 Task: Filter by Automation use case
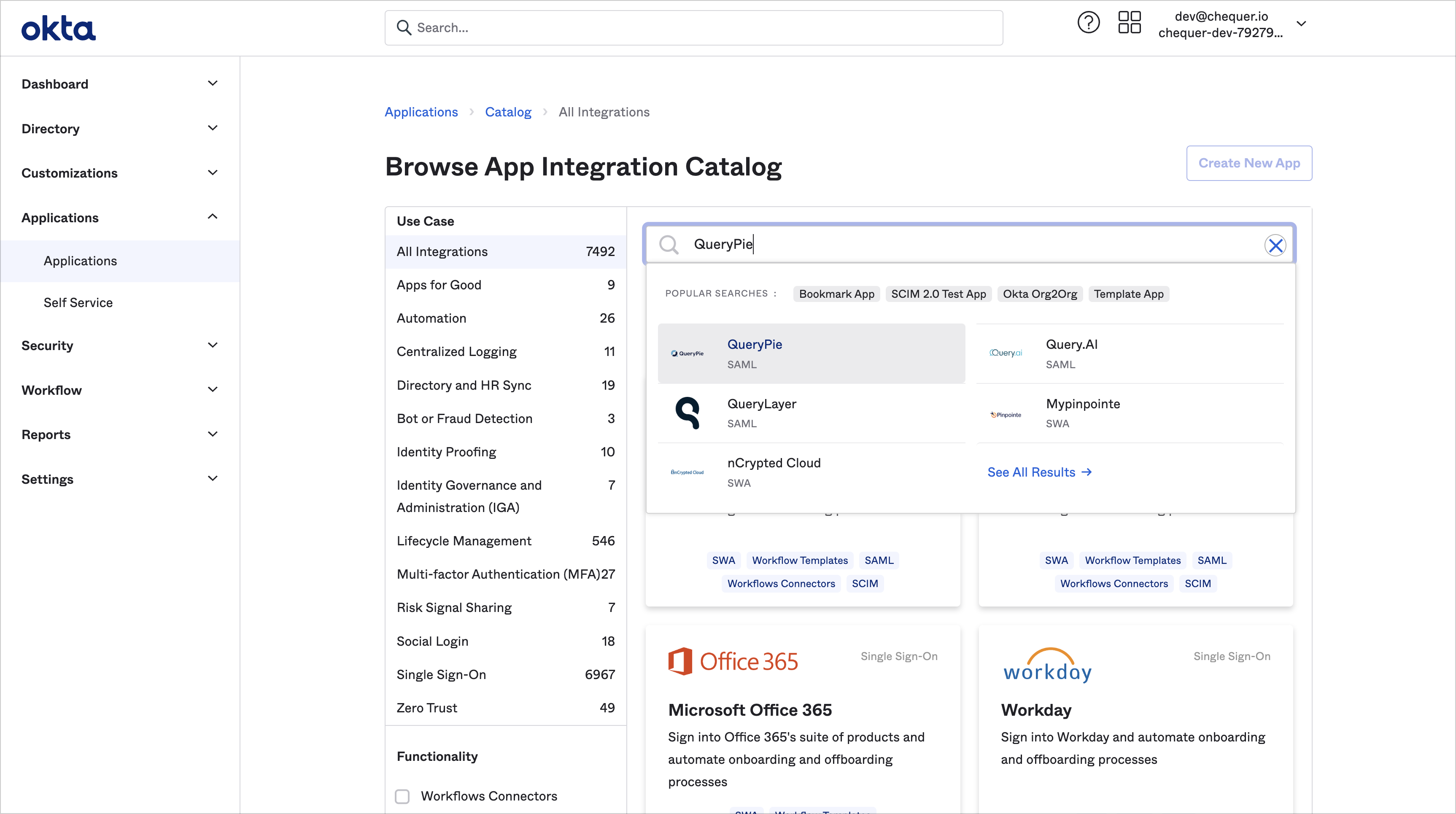pyautogui.click(x=505, y=318)
